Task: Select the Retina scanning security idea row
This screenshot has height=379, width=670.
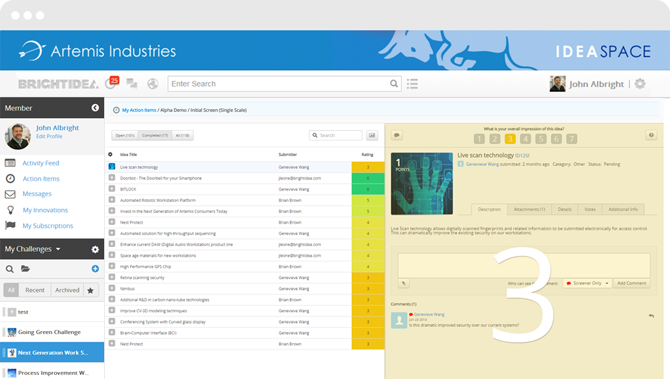Action: (244, 277)
